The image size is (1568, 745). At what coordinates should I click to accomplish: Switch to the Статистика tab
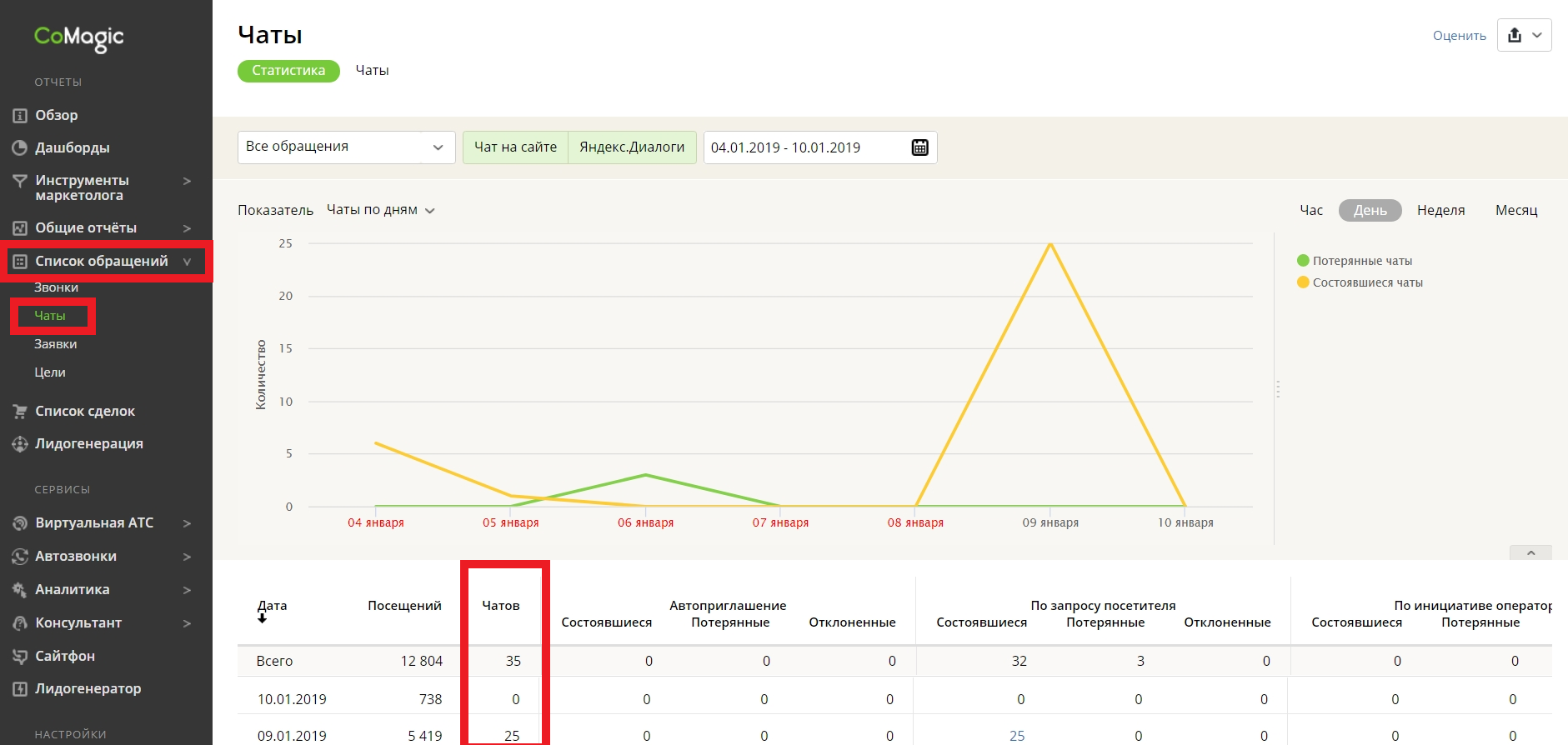click(288, 71)
